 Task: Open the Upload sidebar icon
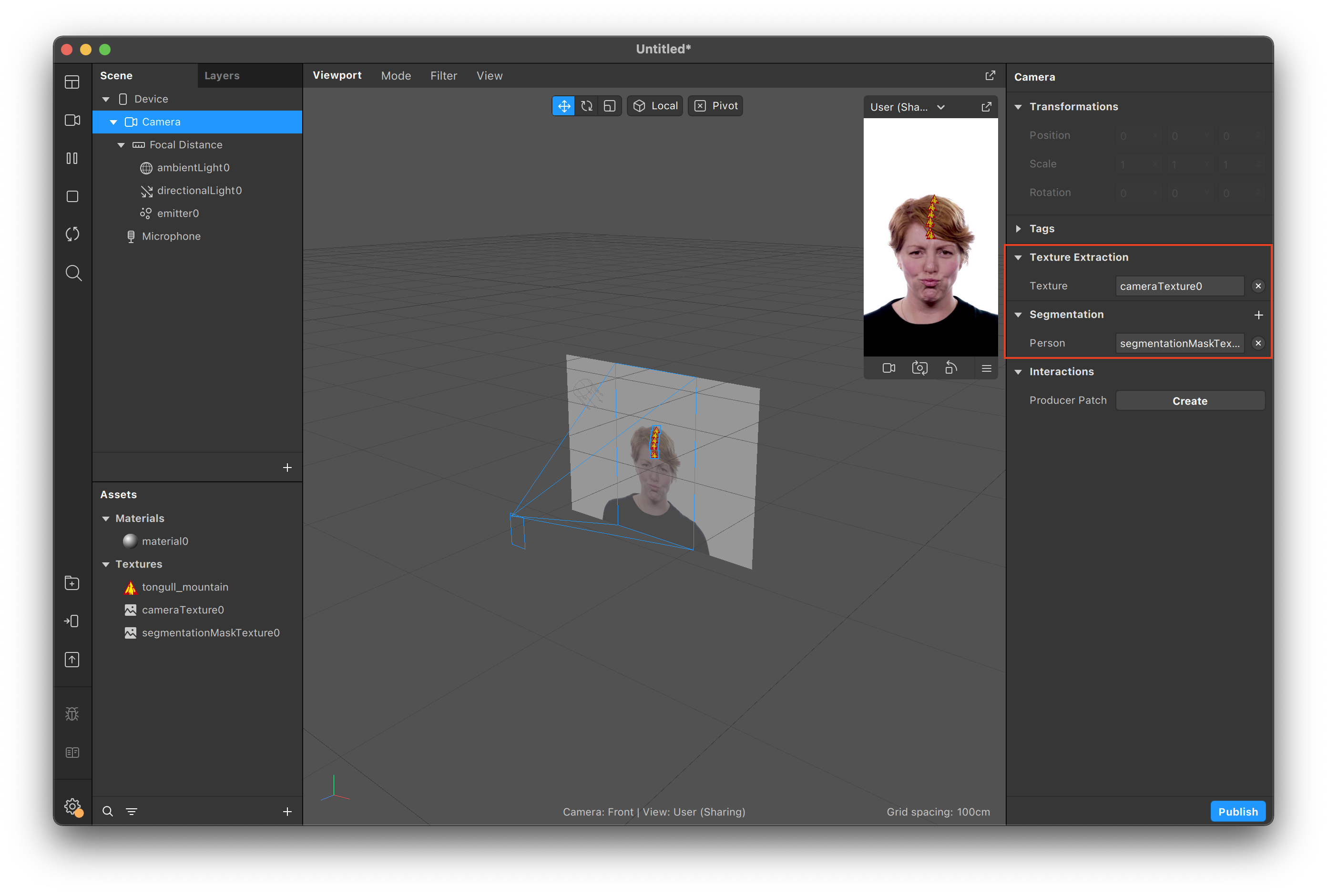pos(72,660)
